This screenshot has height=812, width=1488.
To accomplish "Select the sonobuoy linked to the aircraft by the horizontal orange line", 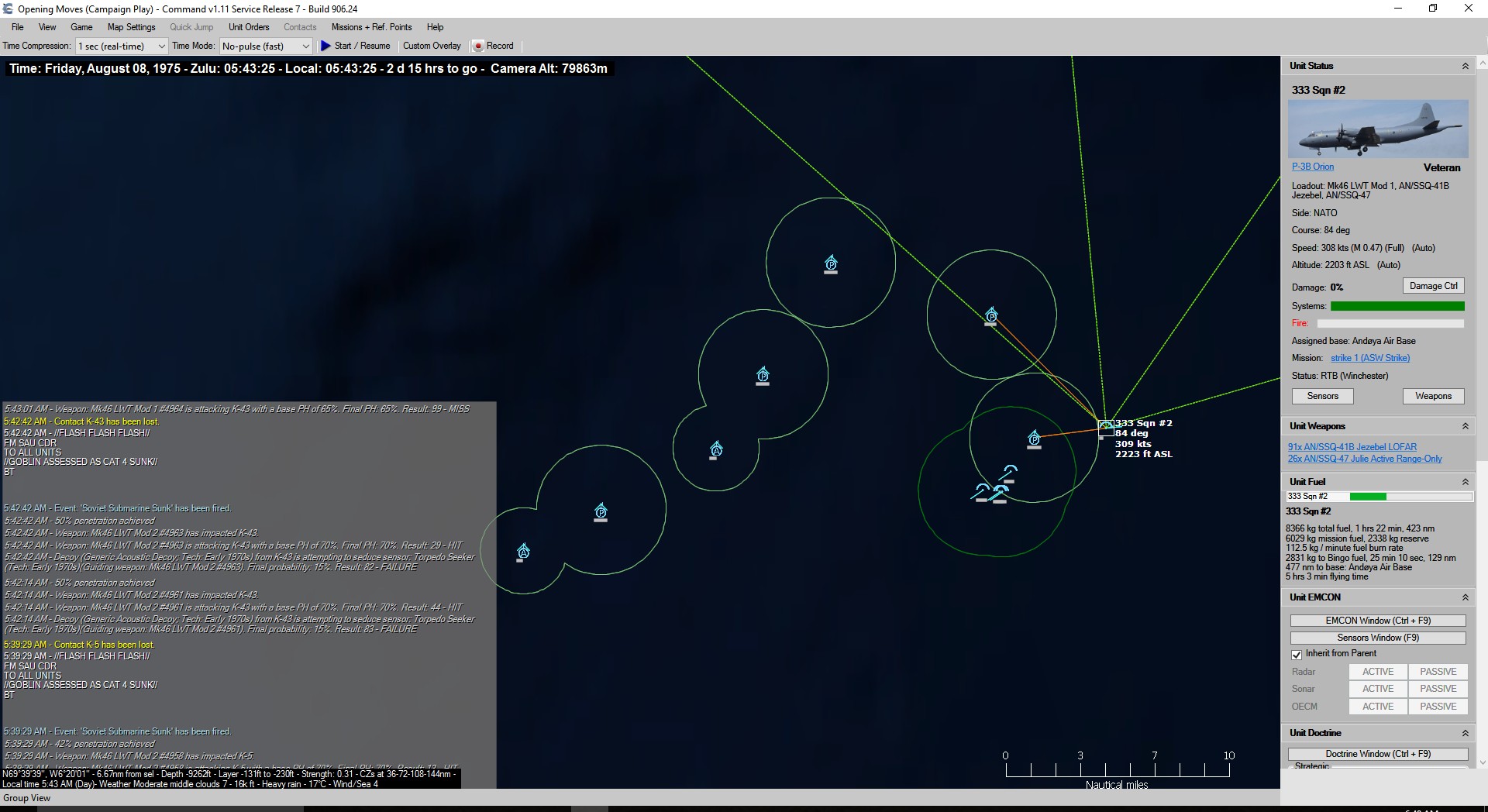I will 1034,439.
